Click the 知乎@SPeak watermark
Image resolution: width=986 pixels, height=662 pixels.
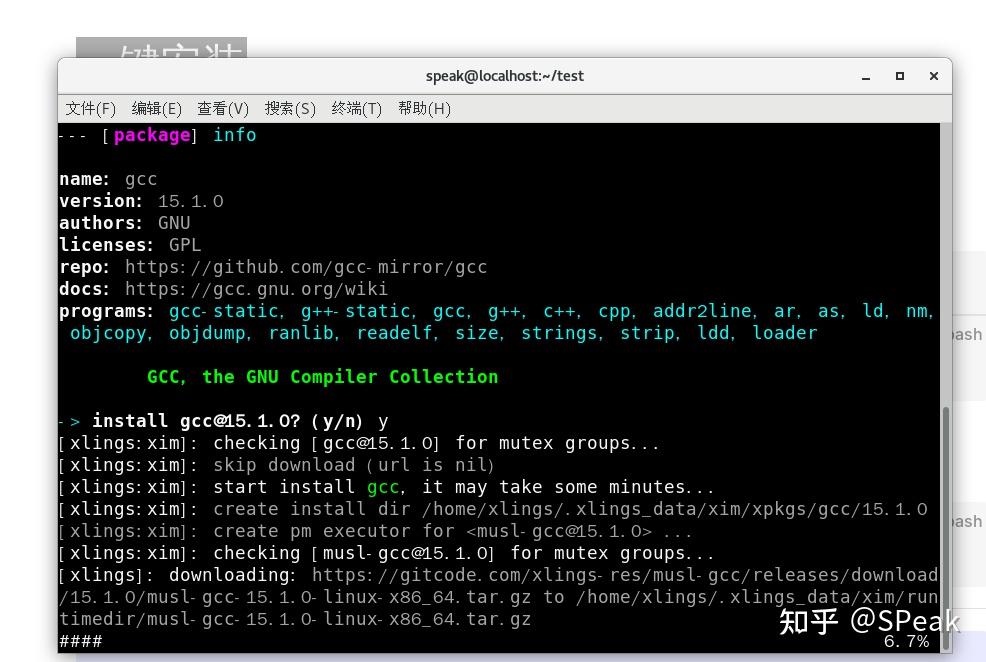(x=868, y=622)
